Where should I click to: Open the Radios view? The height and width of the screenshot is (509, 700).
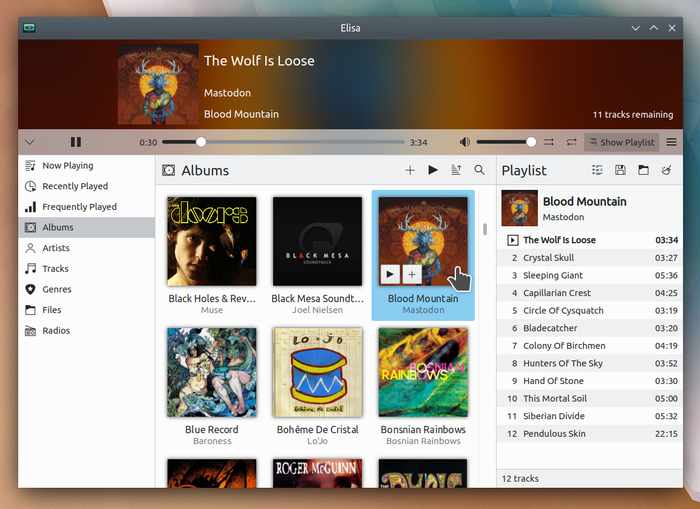coord(87,330)
